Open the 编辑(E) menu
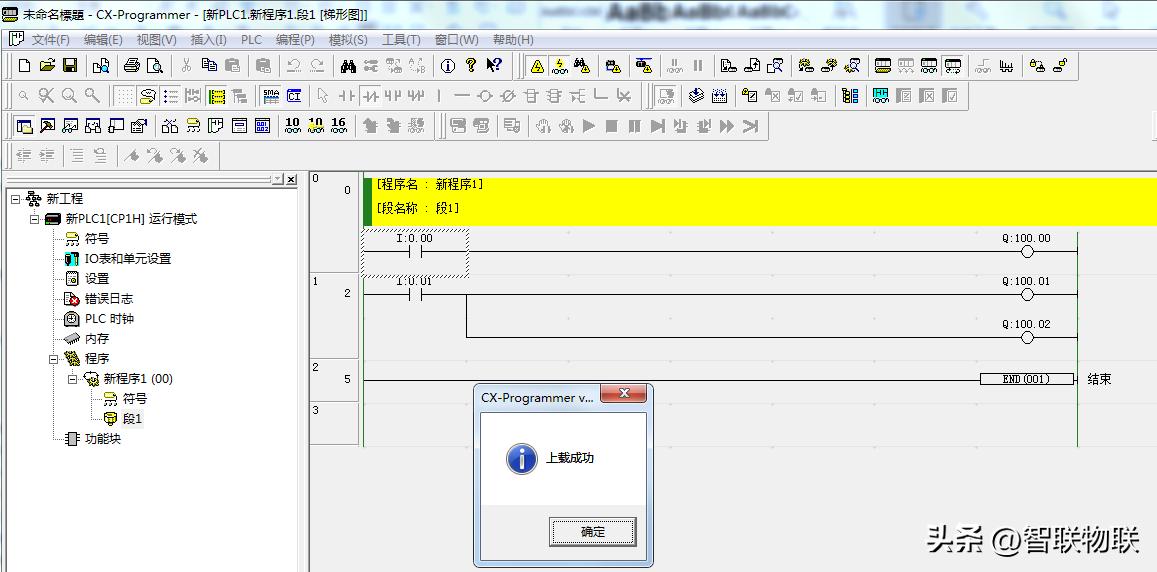Image resolution: width=1157 pixels, height=572 pixels. click(x=103, y=40)
